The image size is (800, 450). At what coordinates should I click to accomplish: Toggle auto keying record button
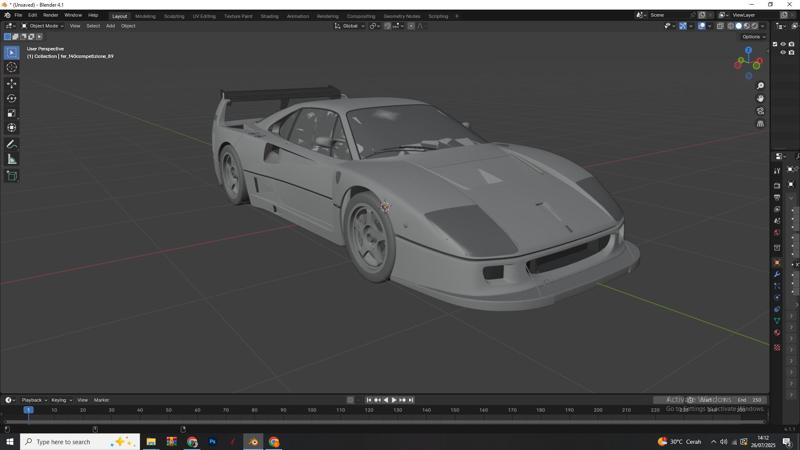click(x=350, y=400)
